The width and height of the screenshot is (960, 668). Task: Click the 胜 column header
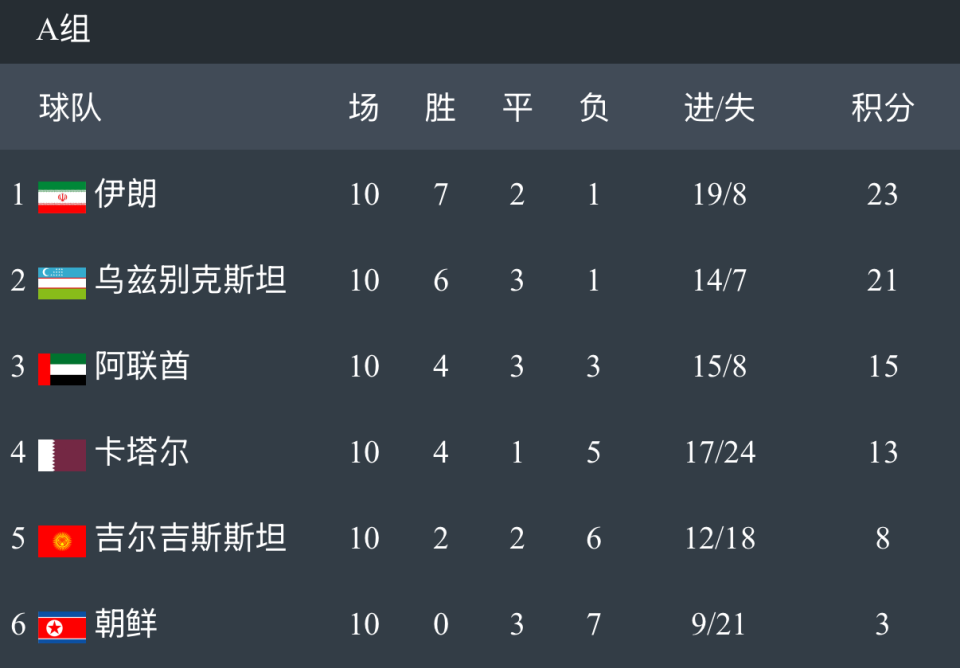[x=440, y=108]
